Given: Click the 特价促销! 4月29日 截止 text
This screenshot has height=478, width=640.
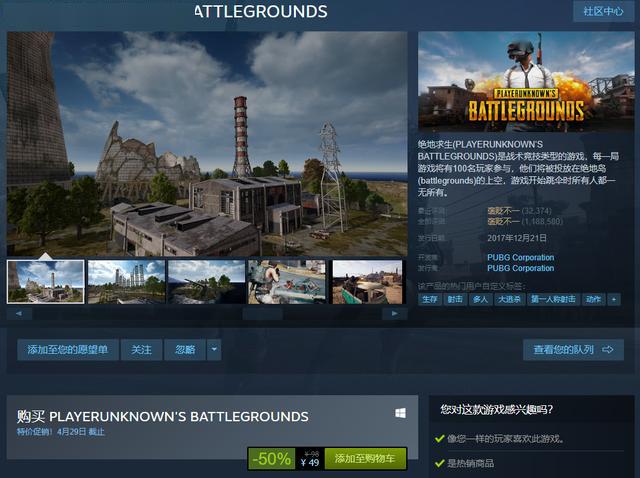Looking at the screenshot, I should 60,432.
